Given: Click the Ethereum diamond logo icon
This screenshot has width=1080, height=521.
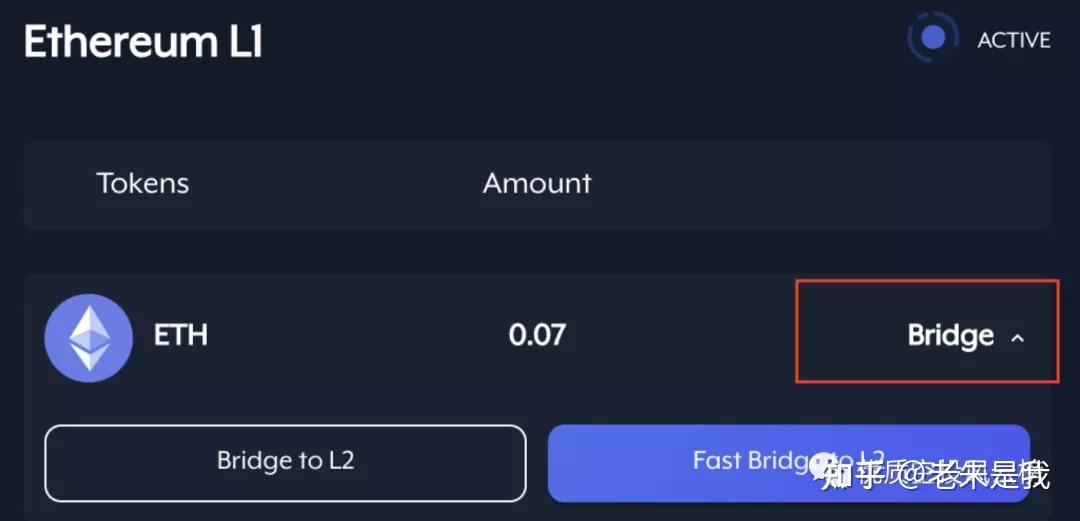Looking at the screenshot, I should point(88,338).
